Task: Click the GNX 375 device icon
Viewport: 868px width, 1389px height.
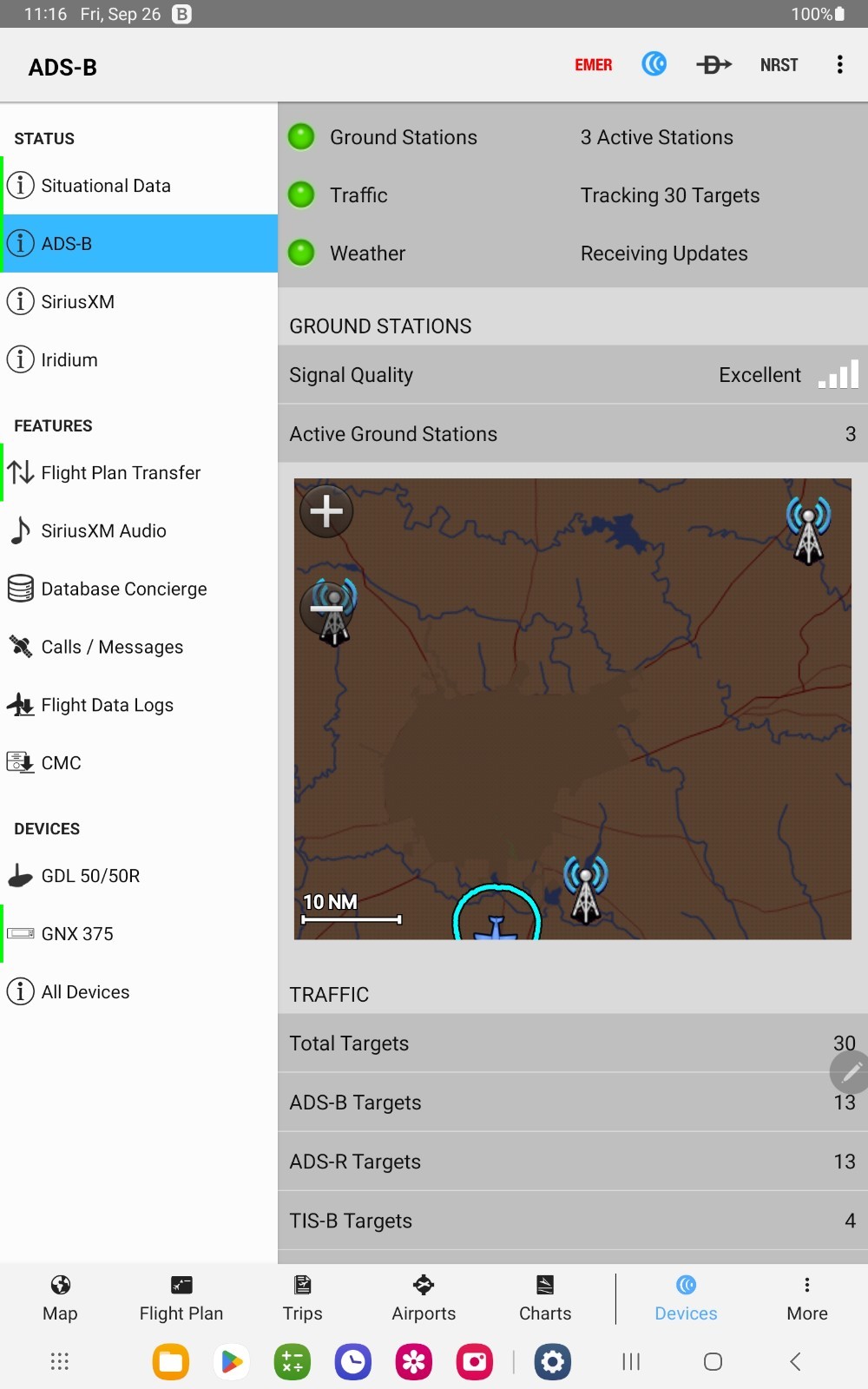Action: coord(21,933)
